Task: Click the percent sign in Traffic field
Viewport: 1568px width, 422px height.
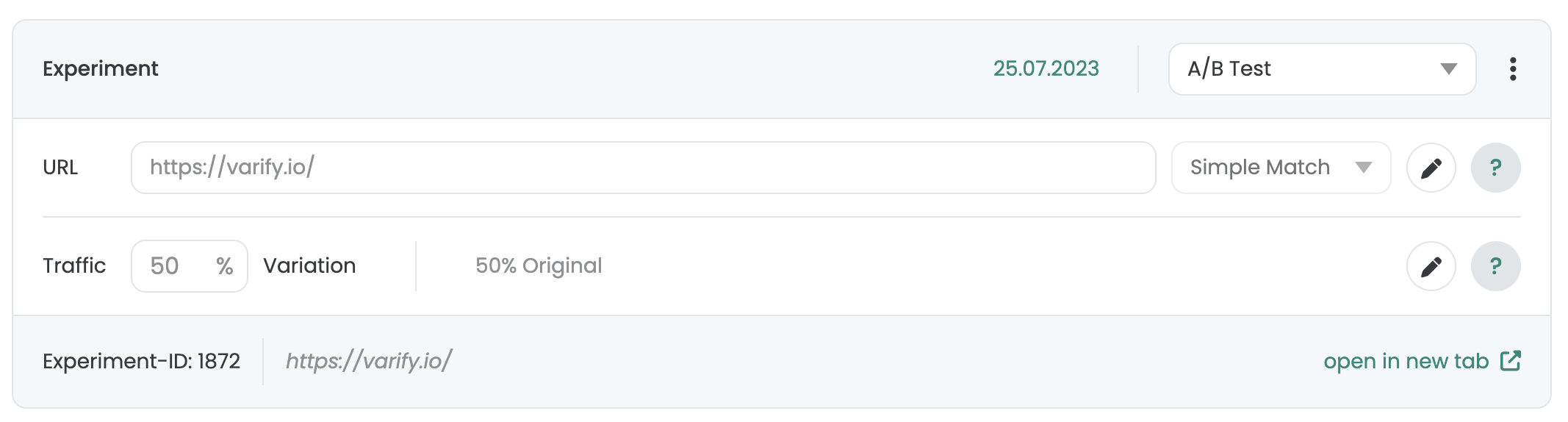Action: (x=225, y=266)
